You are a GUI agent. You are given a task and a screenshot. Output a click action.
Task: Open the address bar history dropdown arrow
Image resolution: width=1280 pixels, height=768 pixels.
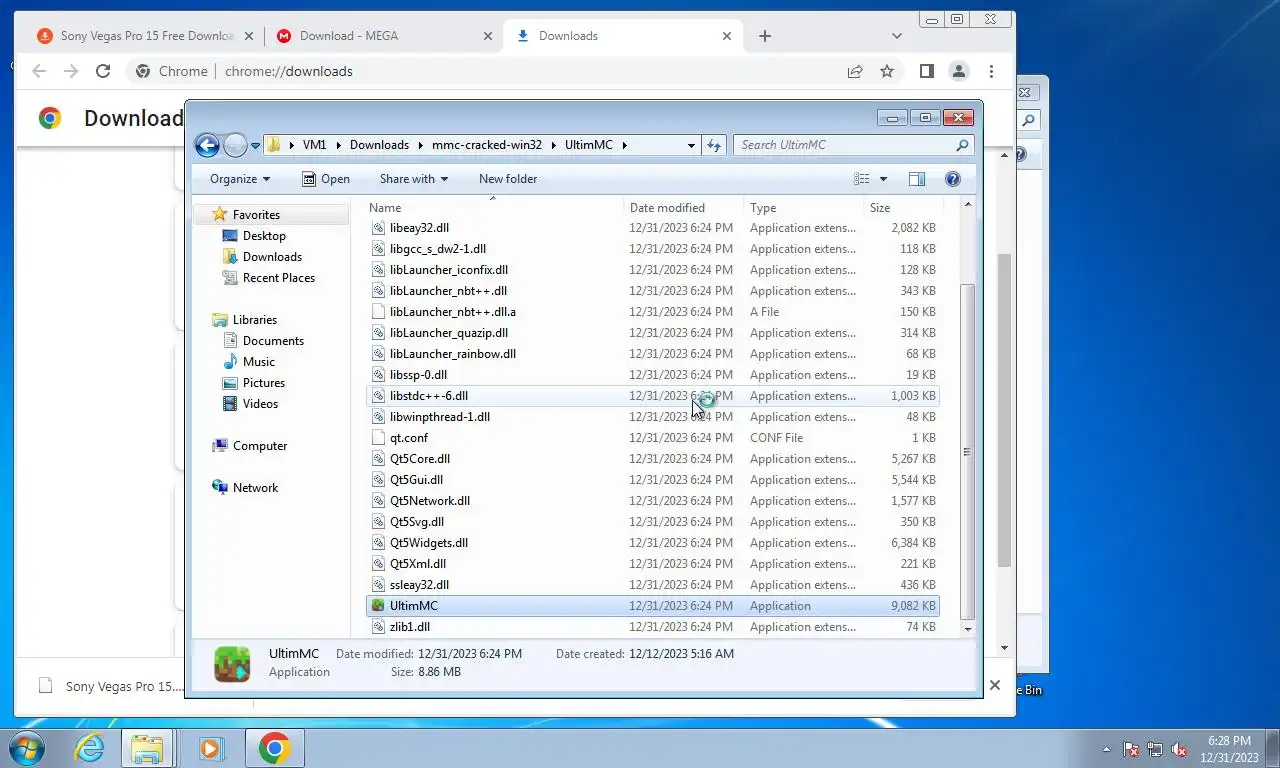click(691, 145)
